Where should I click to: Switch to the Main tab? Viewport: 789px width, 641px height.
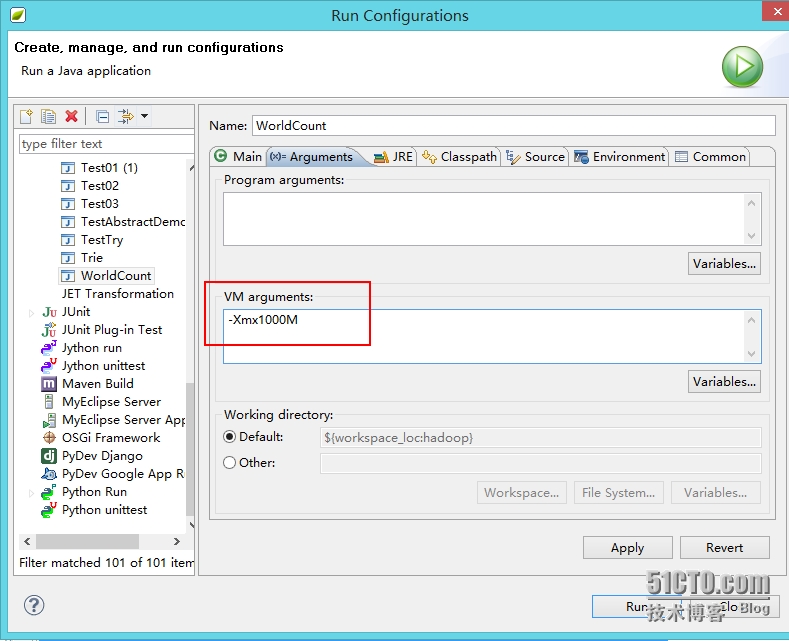238,156
